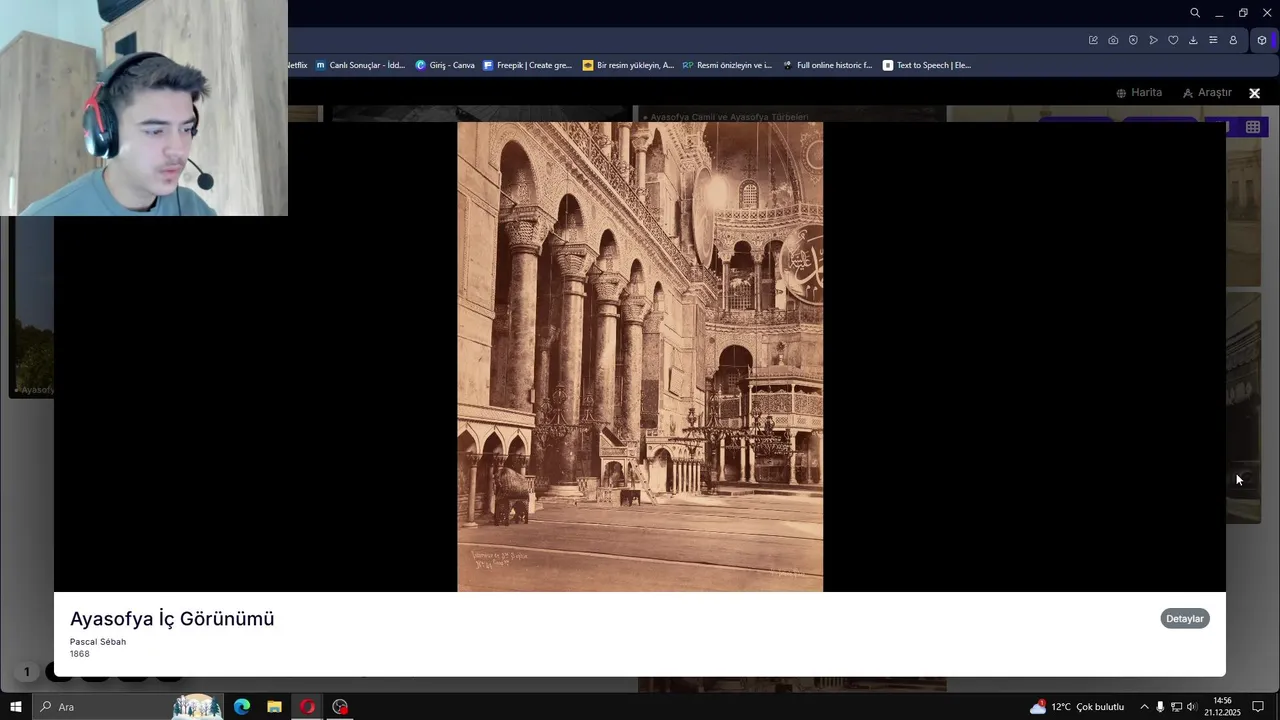Open the weather 12°C Çok bulutlu widget
The height and width of the screenshot is (720, 1280).
point(1077,707)
